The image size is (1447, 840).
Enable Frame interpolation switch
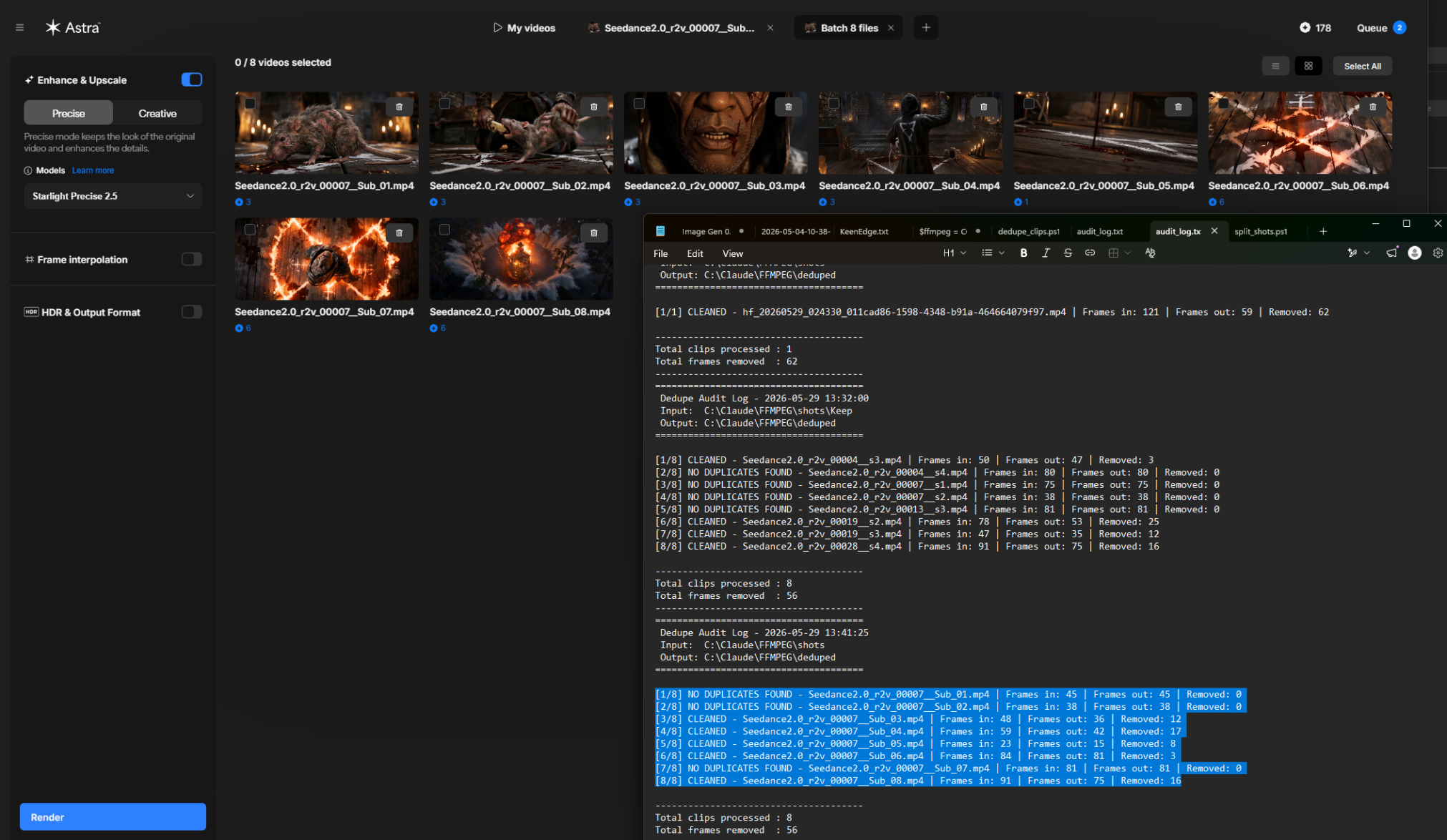click(x=192, y=259)
